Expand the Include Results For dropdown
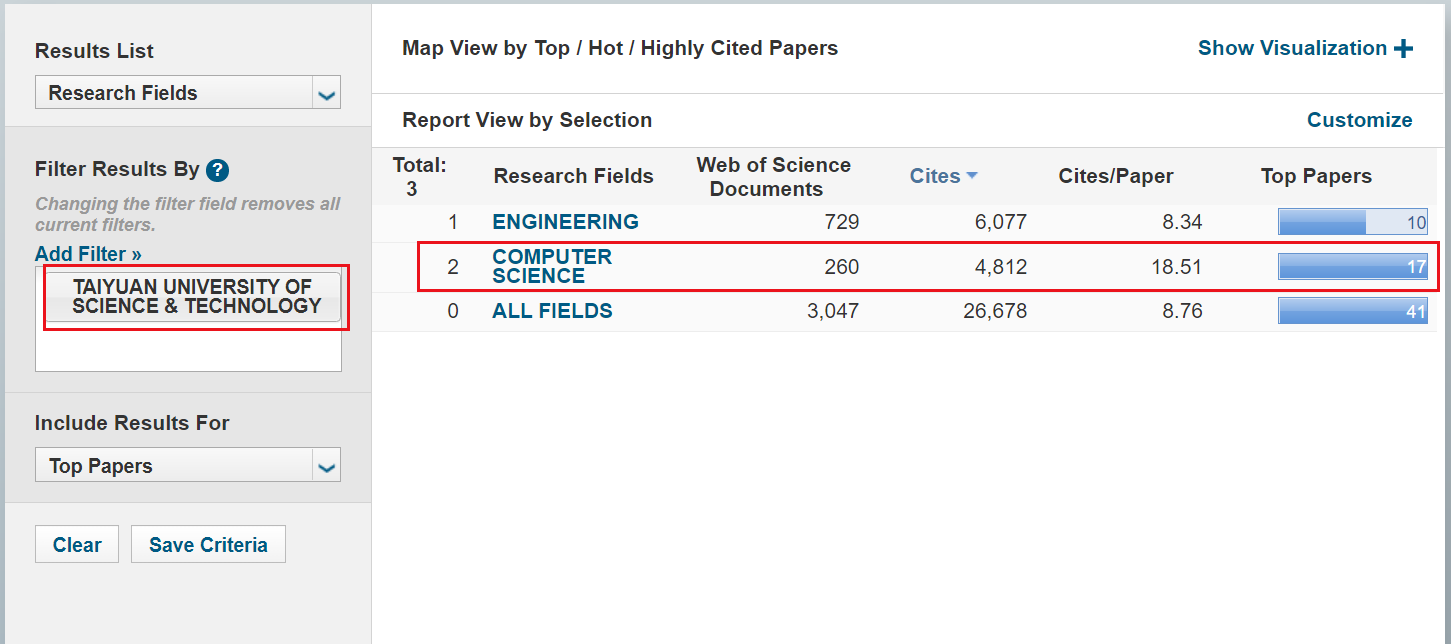This screenshot has width=1451, height=644. [x=326, y=466]
